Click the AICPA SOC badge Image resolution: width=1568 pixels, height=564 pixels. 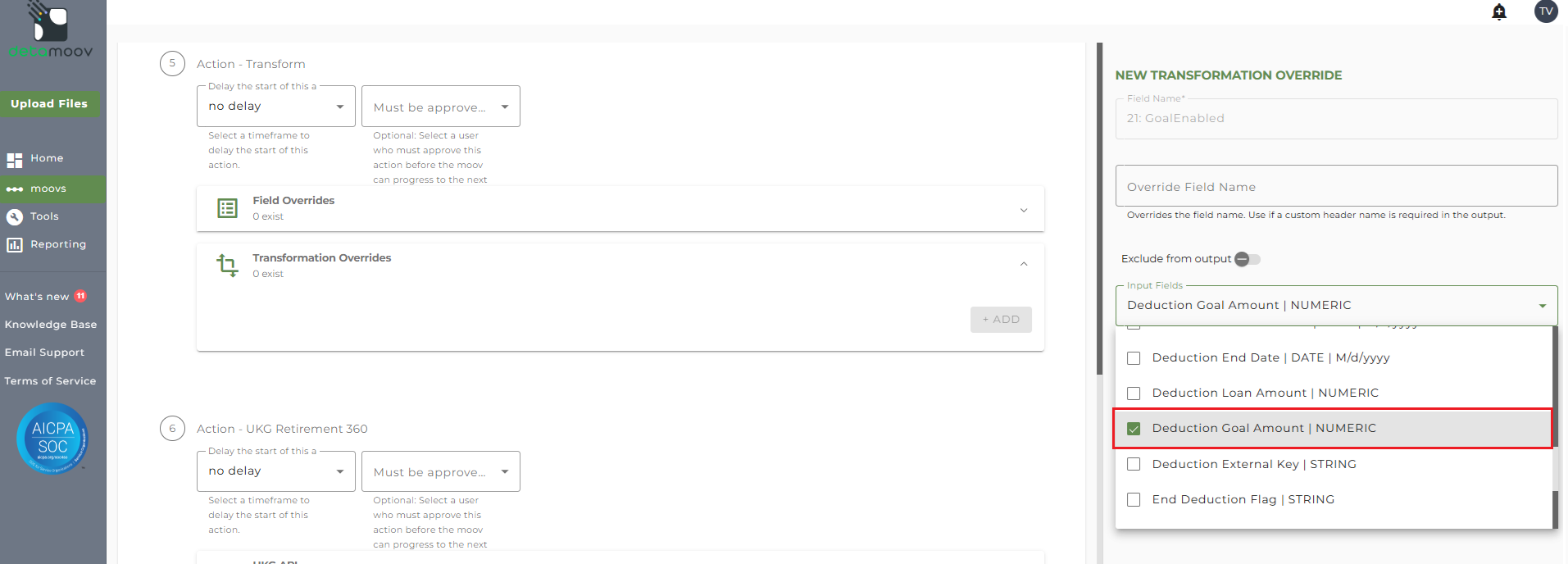click(52, 439)
